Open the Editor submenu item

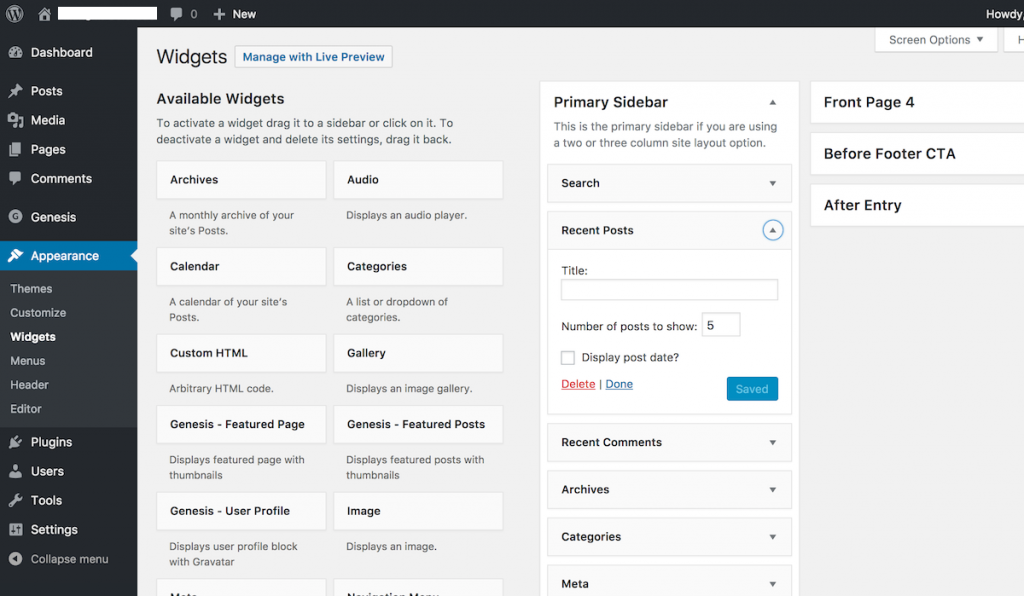25,409
